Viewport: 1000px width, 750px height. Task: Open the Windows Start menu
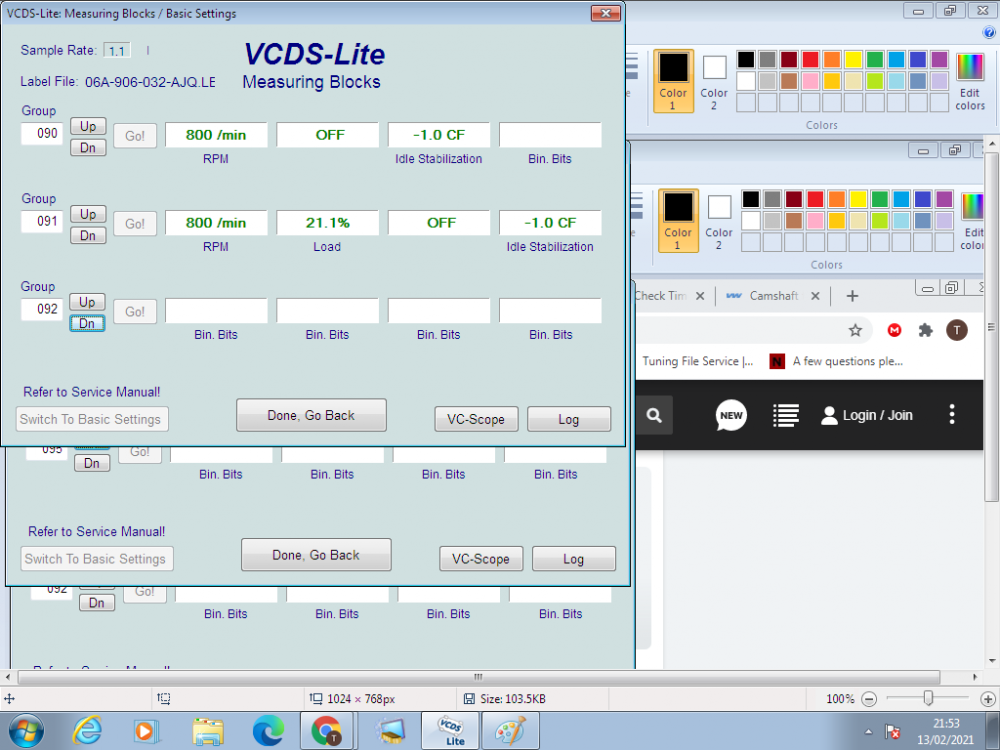(26, 731)
